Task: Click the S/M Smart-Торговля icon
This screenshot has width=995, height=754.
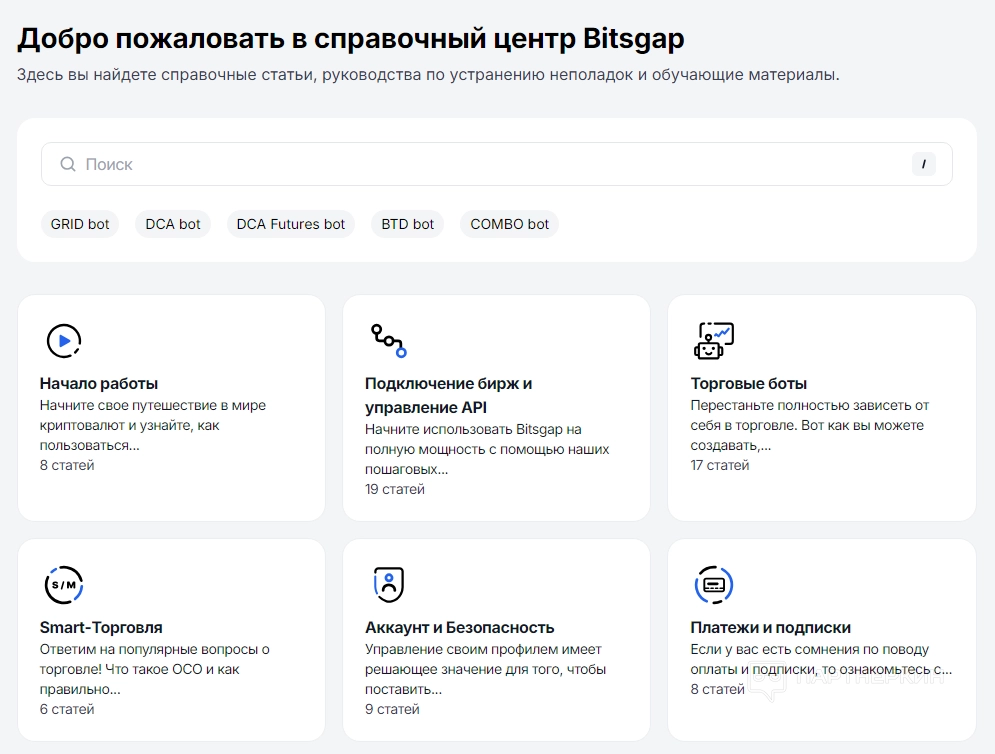Action: click(x=64, y=585)
